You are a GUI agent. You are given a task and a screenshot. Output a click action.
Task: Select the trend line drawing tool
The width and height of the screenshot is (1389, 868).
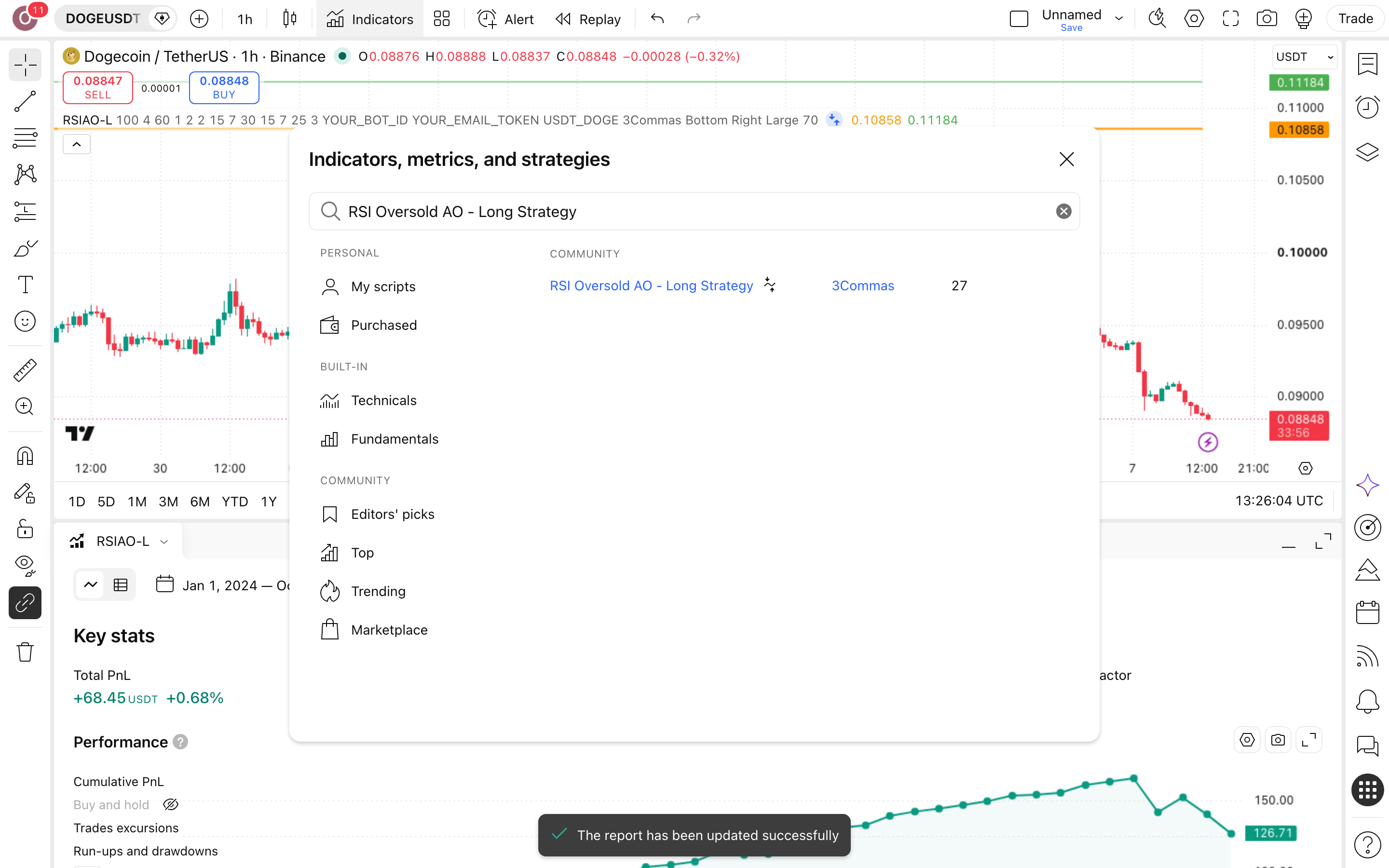[x=25, y=102]
